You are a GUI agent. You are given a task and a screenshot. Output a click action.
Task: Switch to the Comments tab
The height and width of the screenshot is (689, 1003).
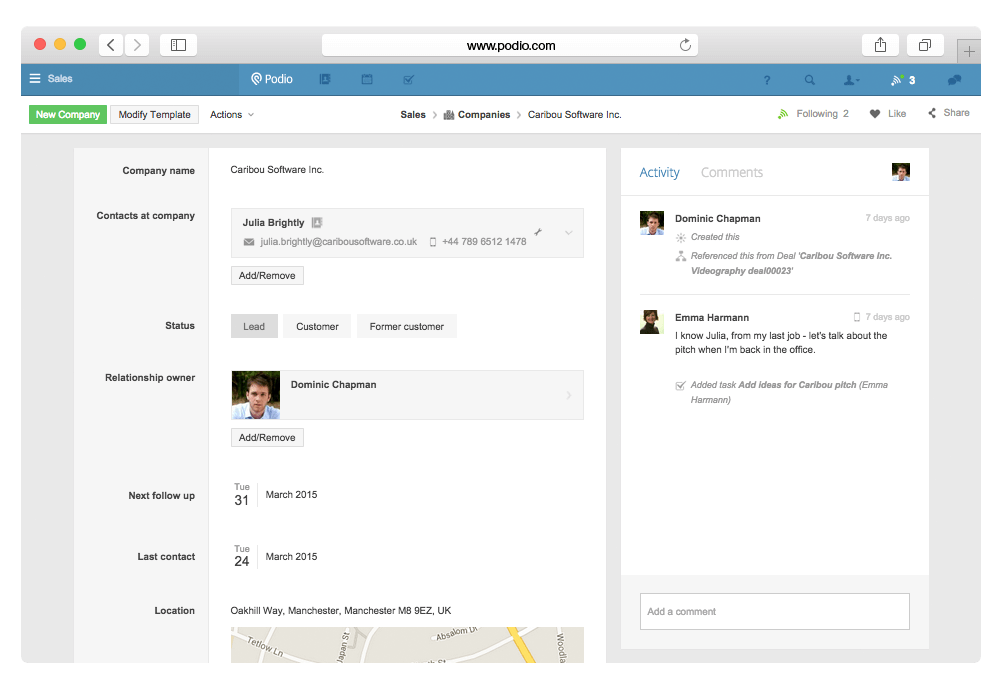pyautogui.click(x=732, y=172)
